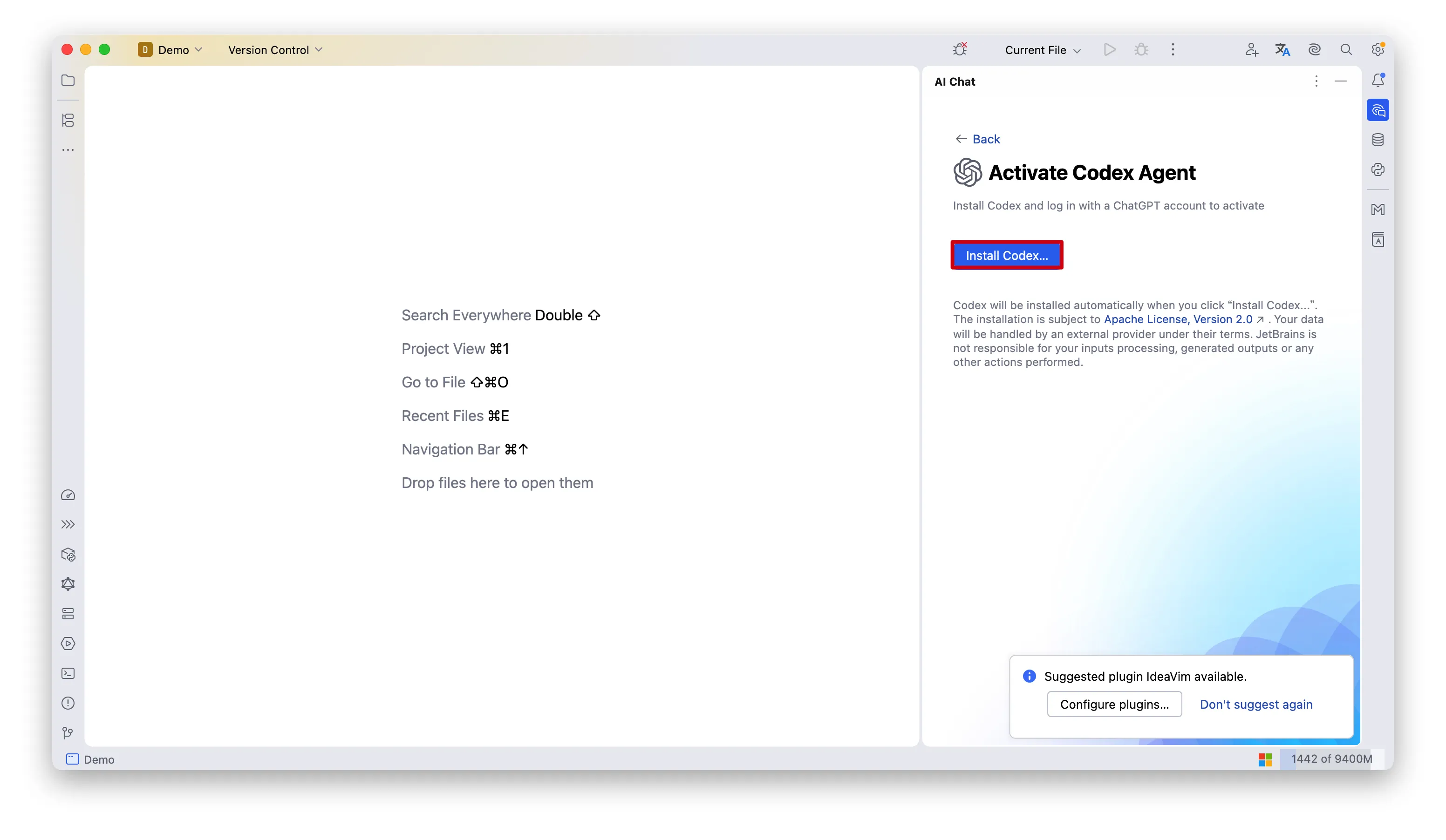The width and height of the screenshot is (1446, 840).
Task: Open the Notifications bell
Action: tap(1378, 80)
